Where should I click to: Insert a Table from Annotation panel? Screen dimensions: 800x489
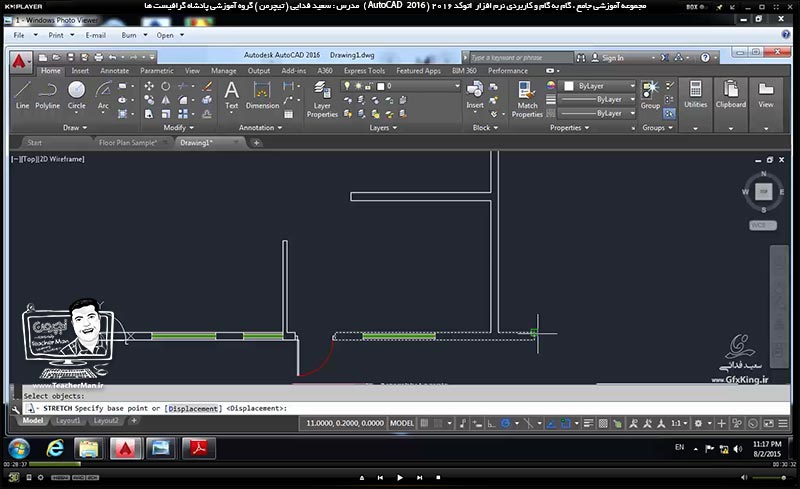pyautogui.click(x=289, y=114)
